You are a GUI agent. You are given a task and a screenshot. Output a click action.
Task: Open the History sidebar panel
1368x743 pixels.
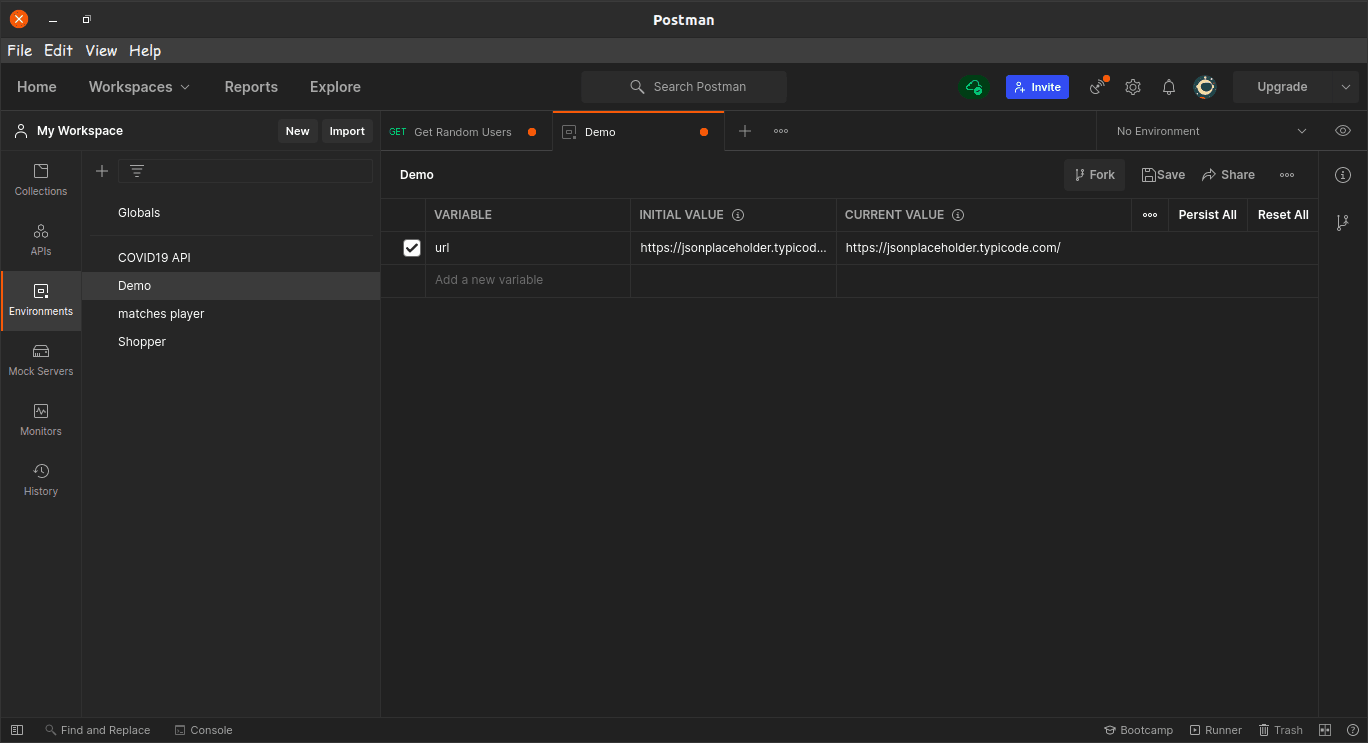41,480
